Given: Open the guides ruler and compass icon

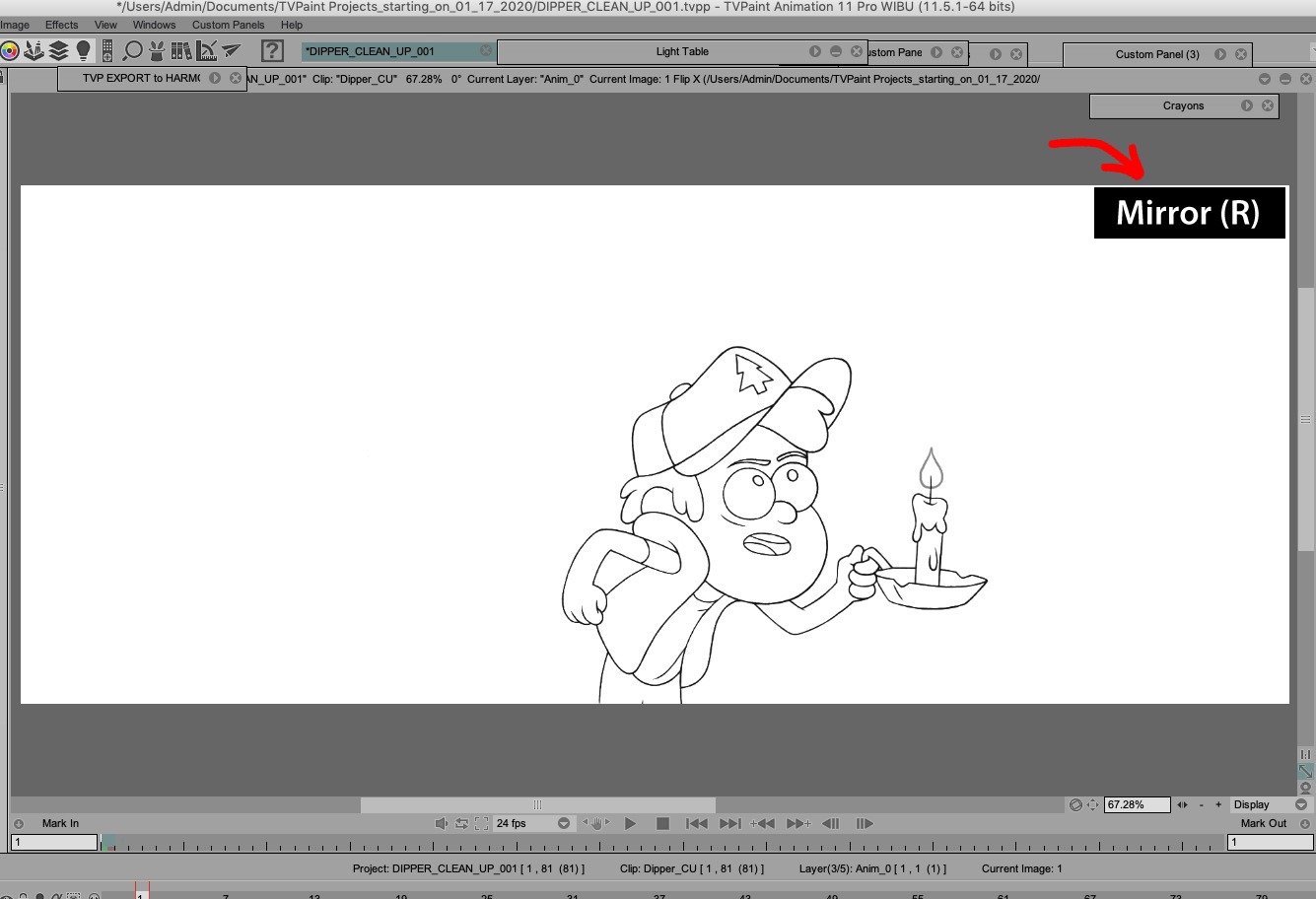Looking at the screenshot, I should pyautogui.click(x=207, y=50).
